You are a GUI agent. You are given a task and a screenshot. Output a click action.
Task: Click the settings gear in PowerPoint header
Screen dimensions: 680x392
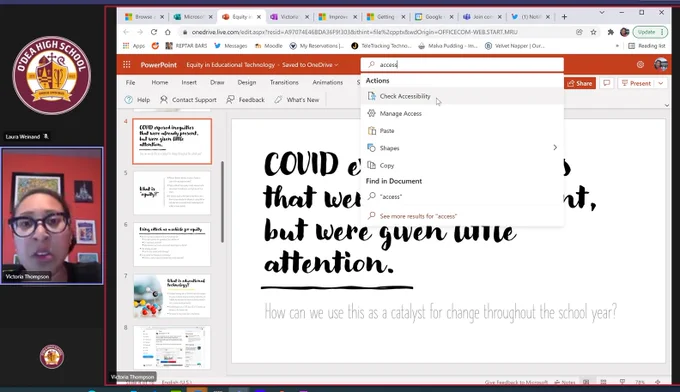(x=640, y=65)
